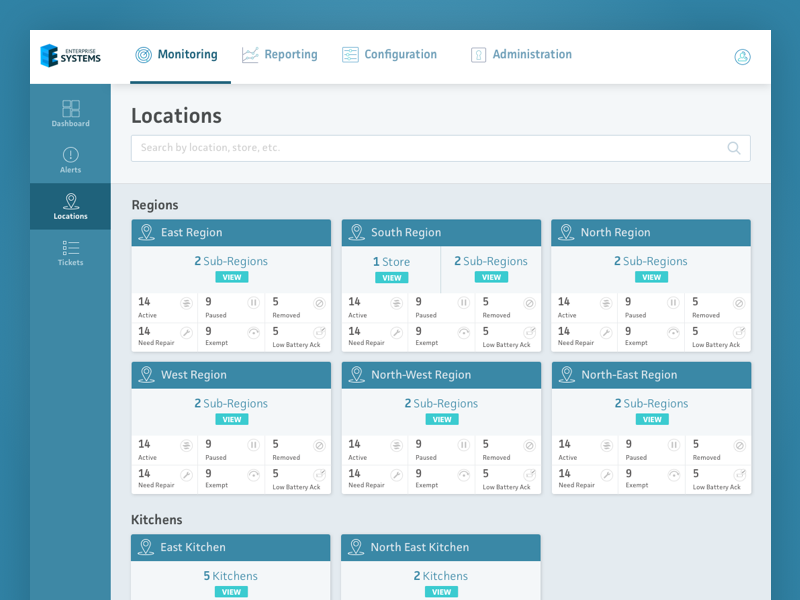Open the Administration tab
This screenshot has width=800, height=600.
point(521,55)
